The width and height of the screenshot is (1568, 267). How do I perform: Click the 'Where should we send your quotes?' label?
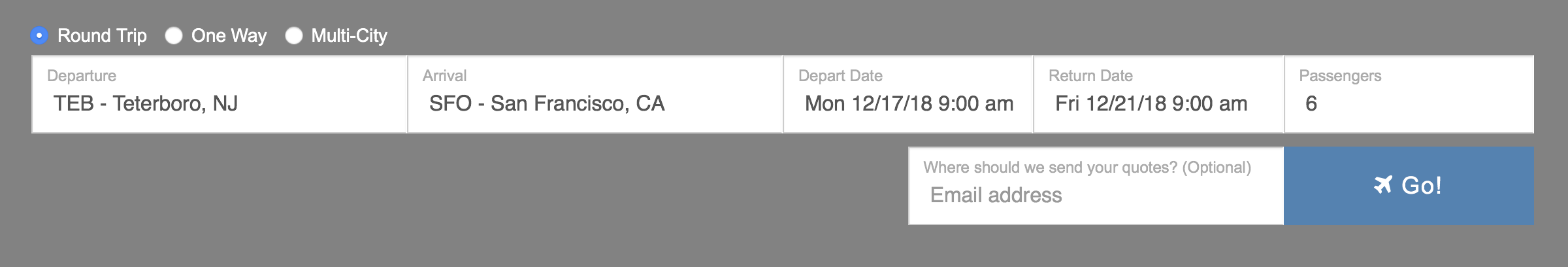pos(1087,168)
